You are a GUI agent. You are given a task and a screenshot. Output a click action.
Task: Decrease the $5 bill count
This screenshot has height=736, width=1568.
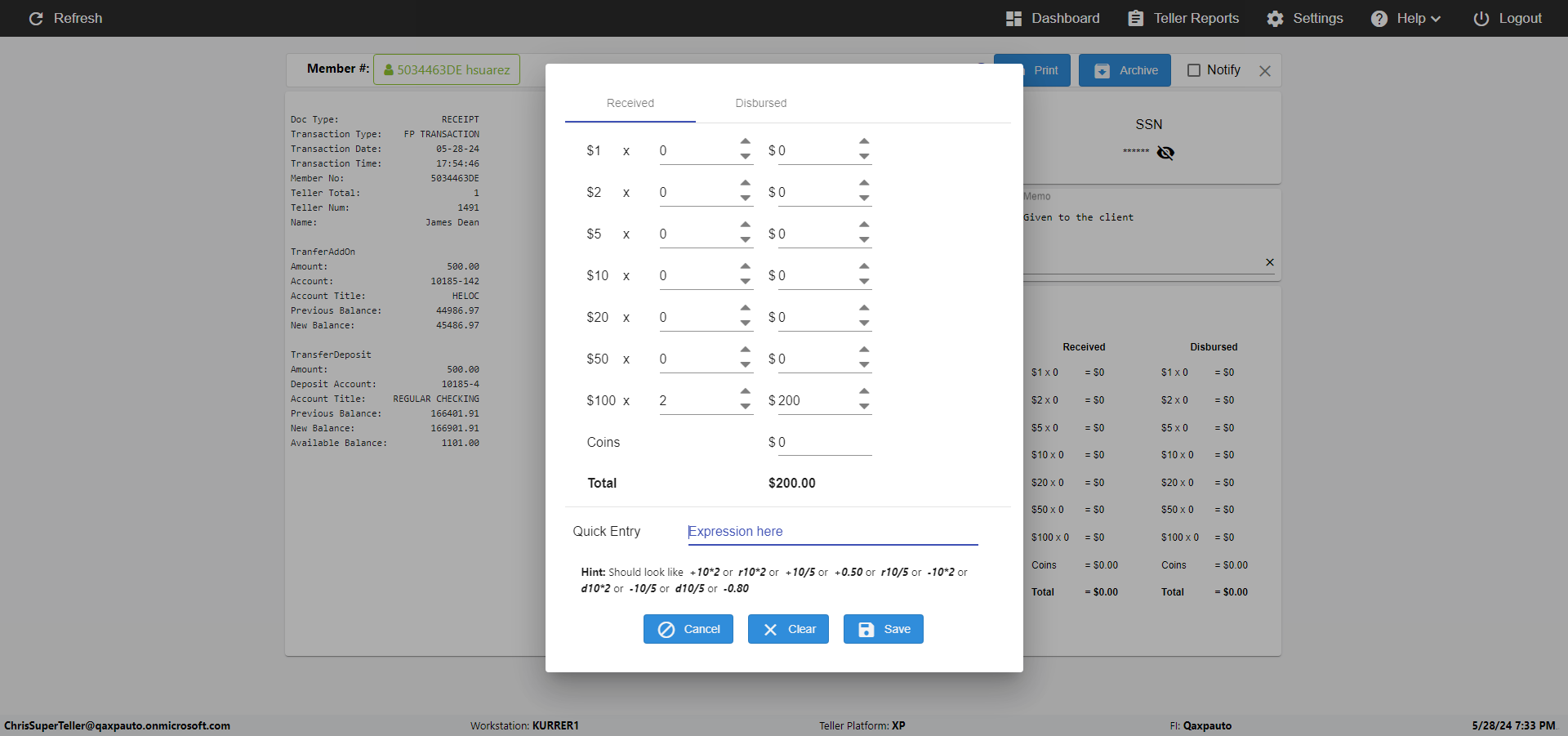pos(746,240)
